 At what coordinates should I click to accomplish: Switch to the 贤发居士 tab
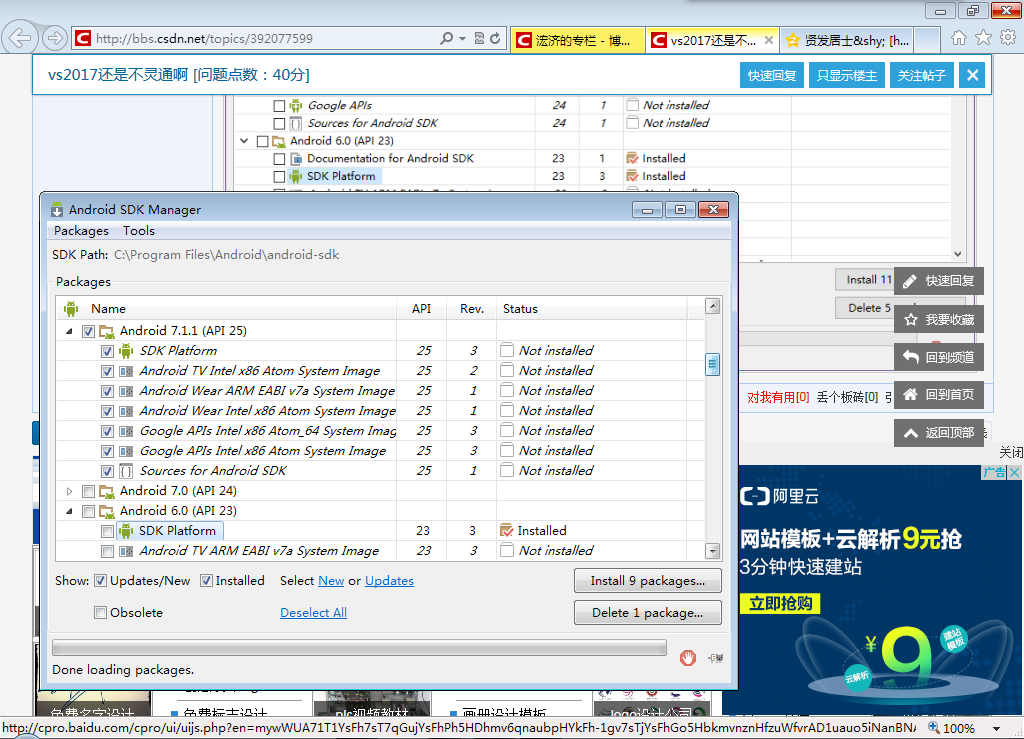(x=848, y=40)
